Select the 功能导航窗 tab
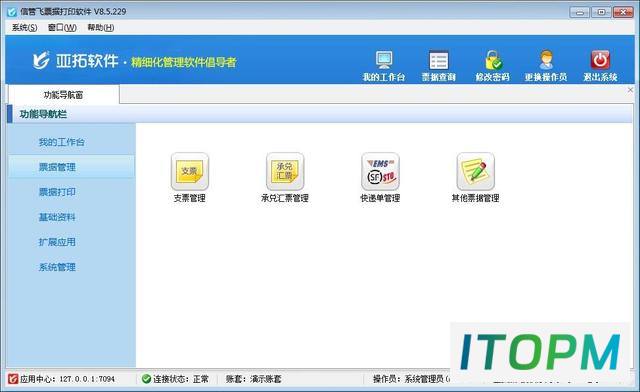The image size is (640, 392). 63,95
